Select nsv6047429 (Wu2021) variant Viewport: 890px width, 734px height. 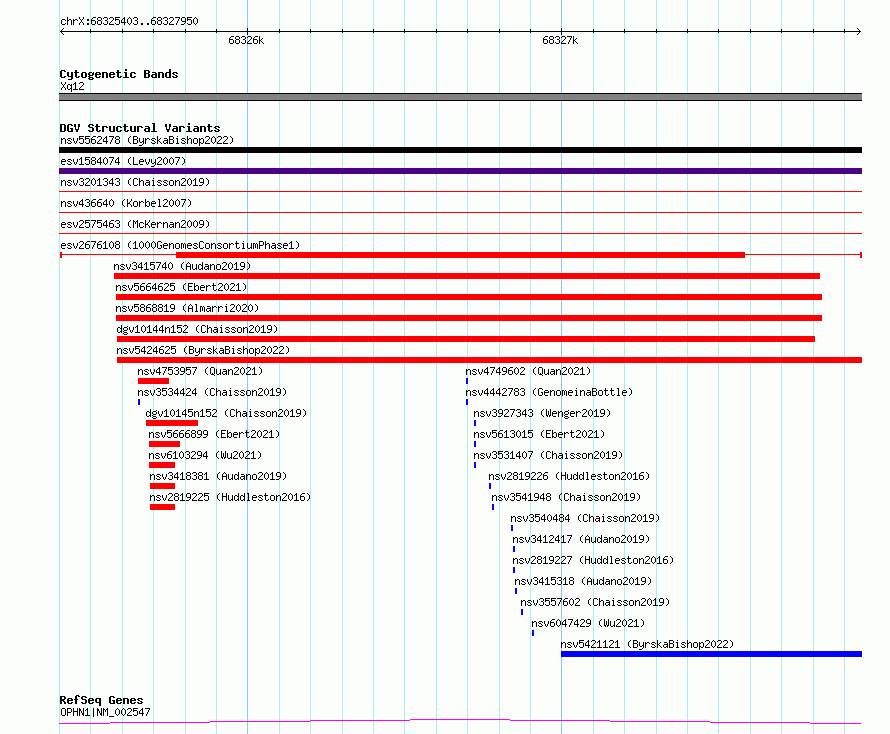(x=589, y=623)
